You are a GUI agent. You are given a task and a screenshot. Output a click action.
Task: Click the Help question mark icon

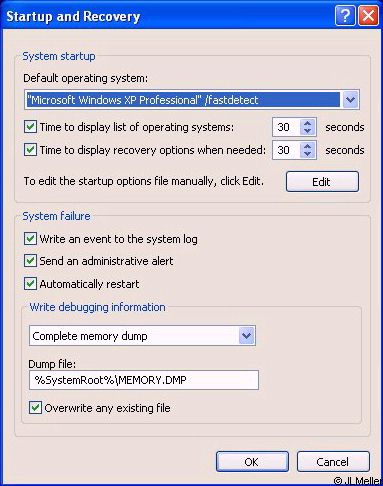(345, 15)
